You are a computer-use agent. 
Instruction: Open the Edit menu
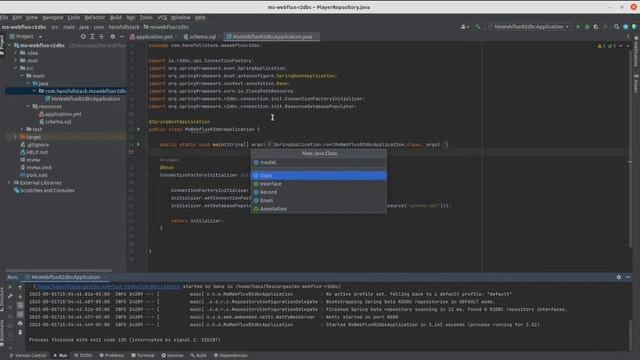coord(17,18)
